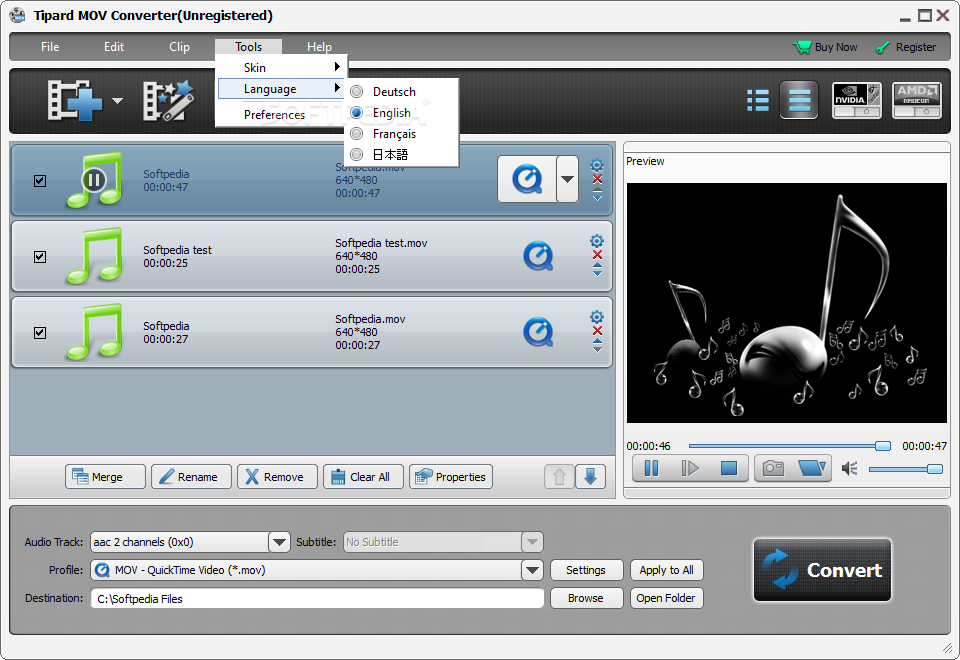Click the Register link

point(906,47)
